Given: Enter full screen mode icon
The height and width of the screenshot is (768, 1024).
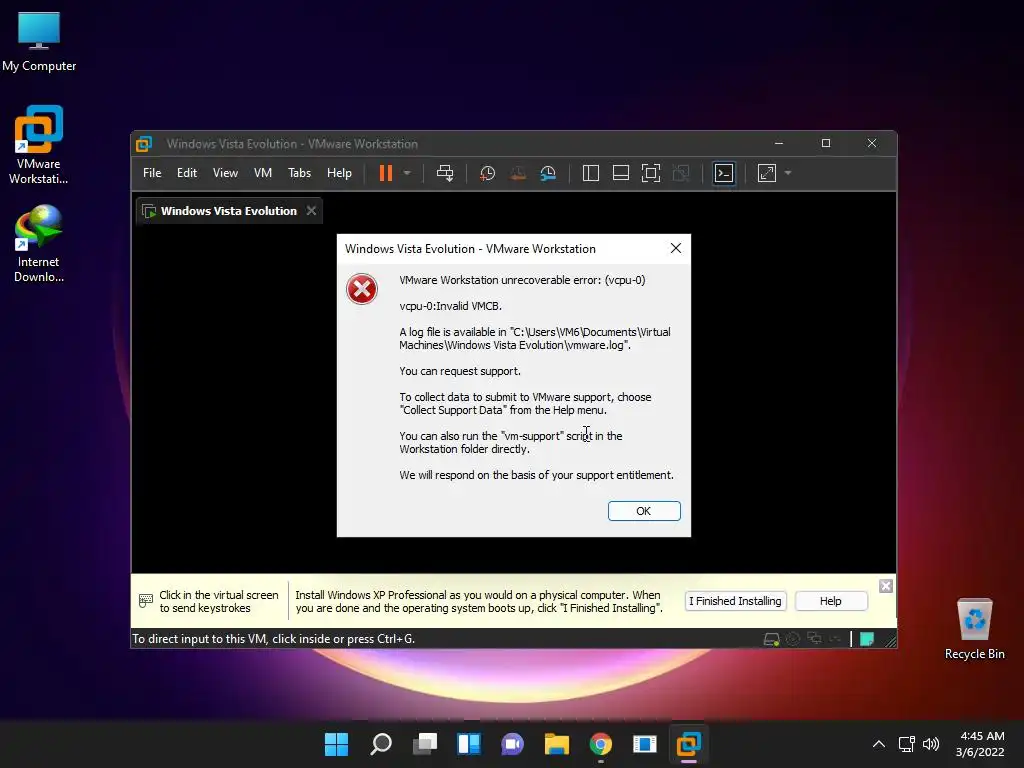Looking at the screenshot, I should (x=650, y=173).
